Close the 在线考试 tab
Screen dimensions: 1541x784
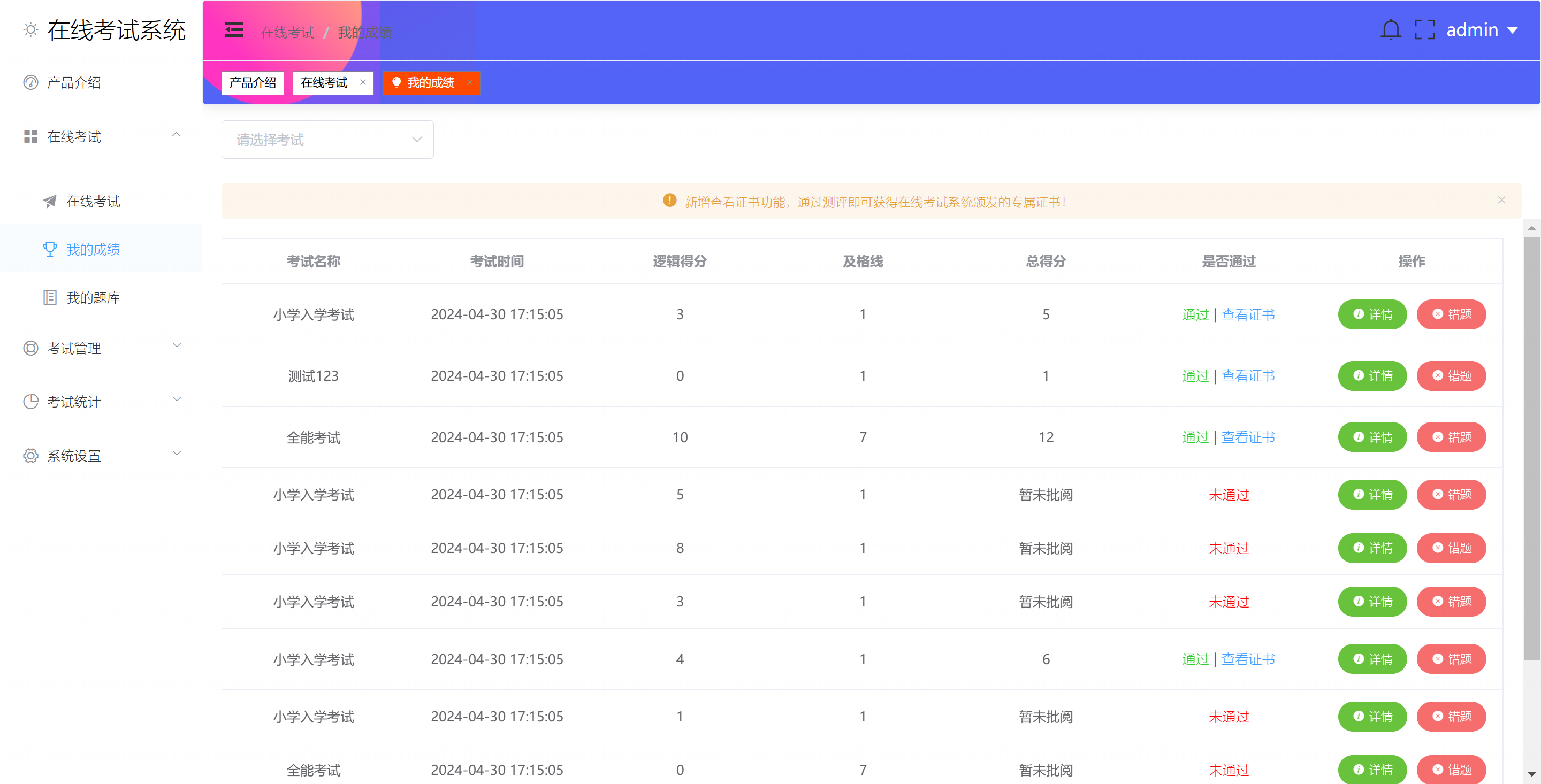[x=363, y=82]
